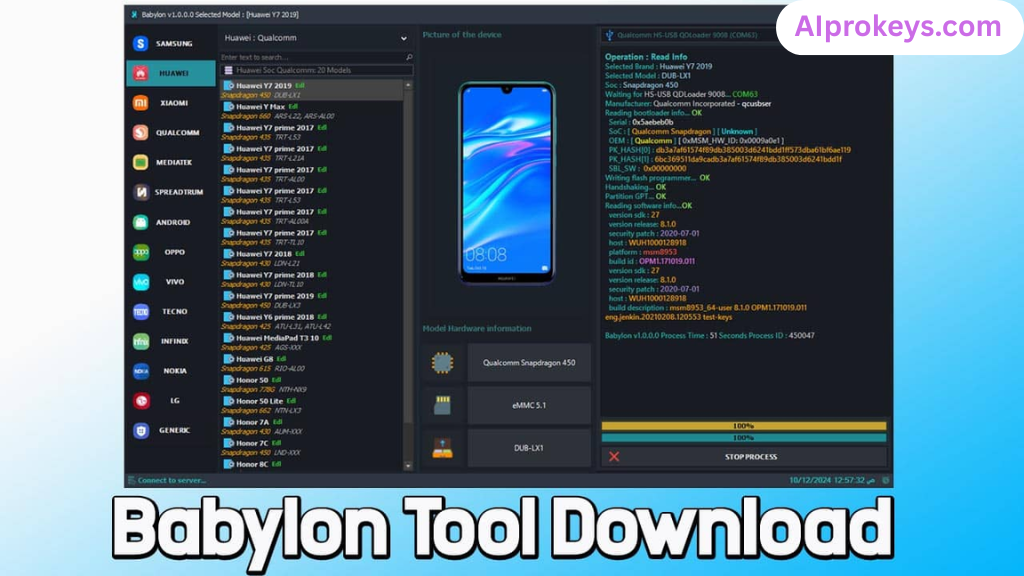Select Honor 50 model

[312, 385]
